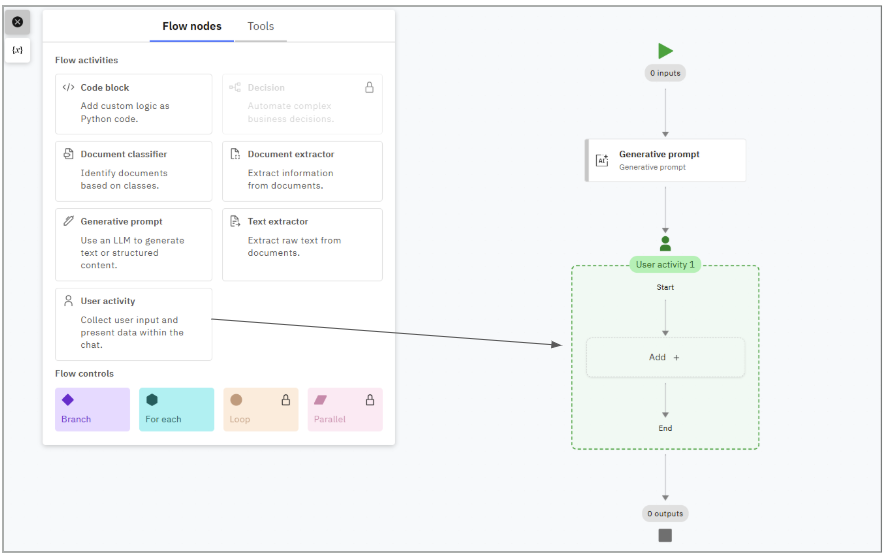Click the Document classifier icon
884x557 pixels.
(68, 155)
